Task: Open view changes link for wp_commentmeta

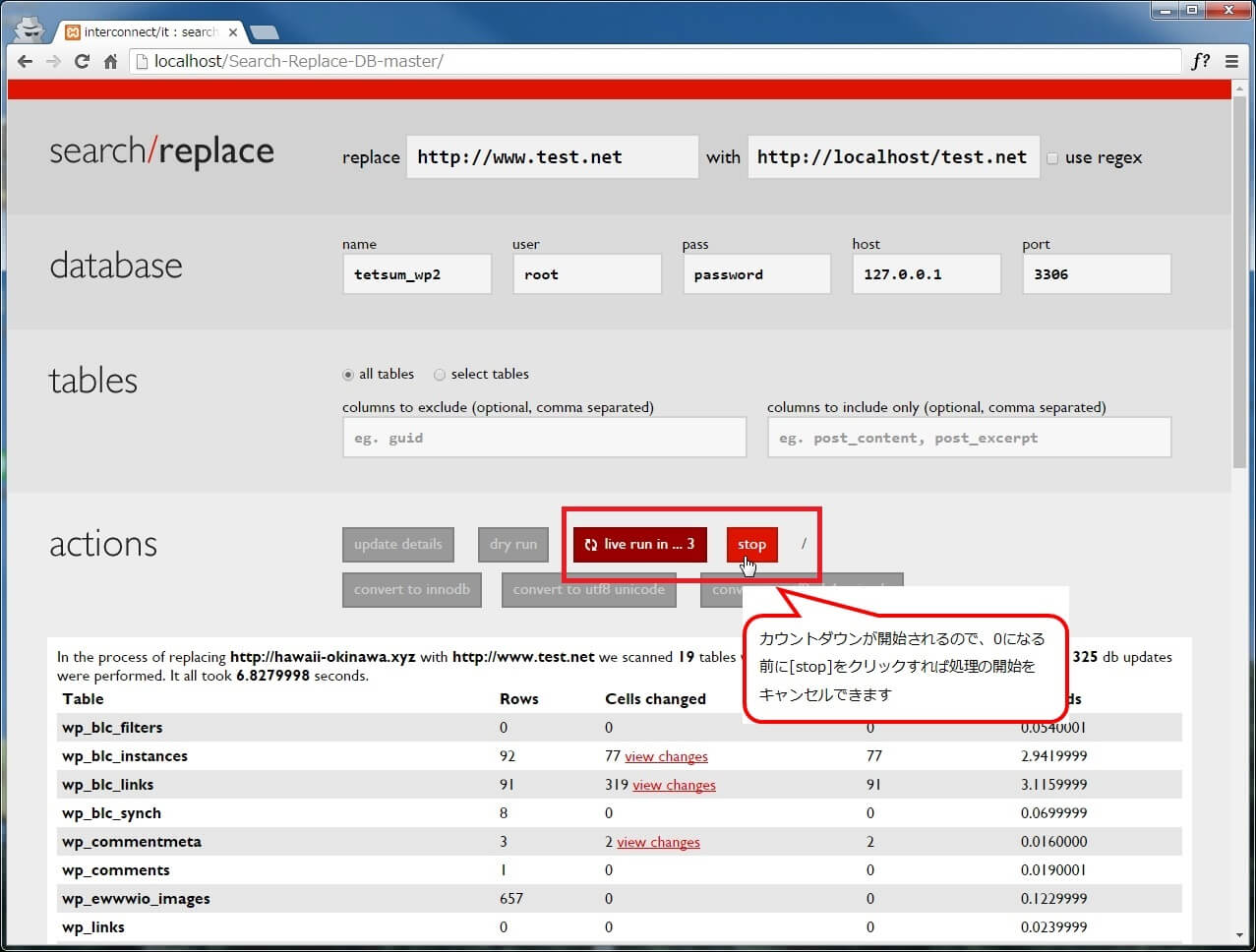Action: [658, 842]
